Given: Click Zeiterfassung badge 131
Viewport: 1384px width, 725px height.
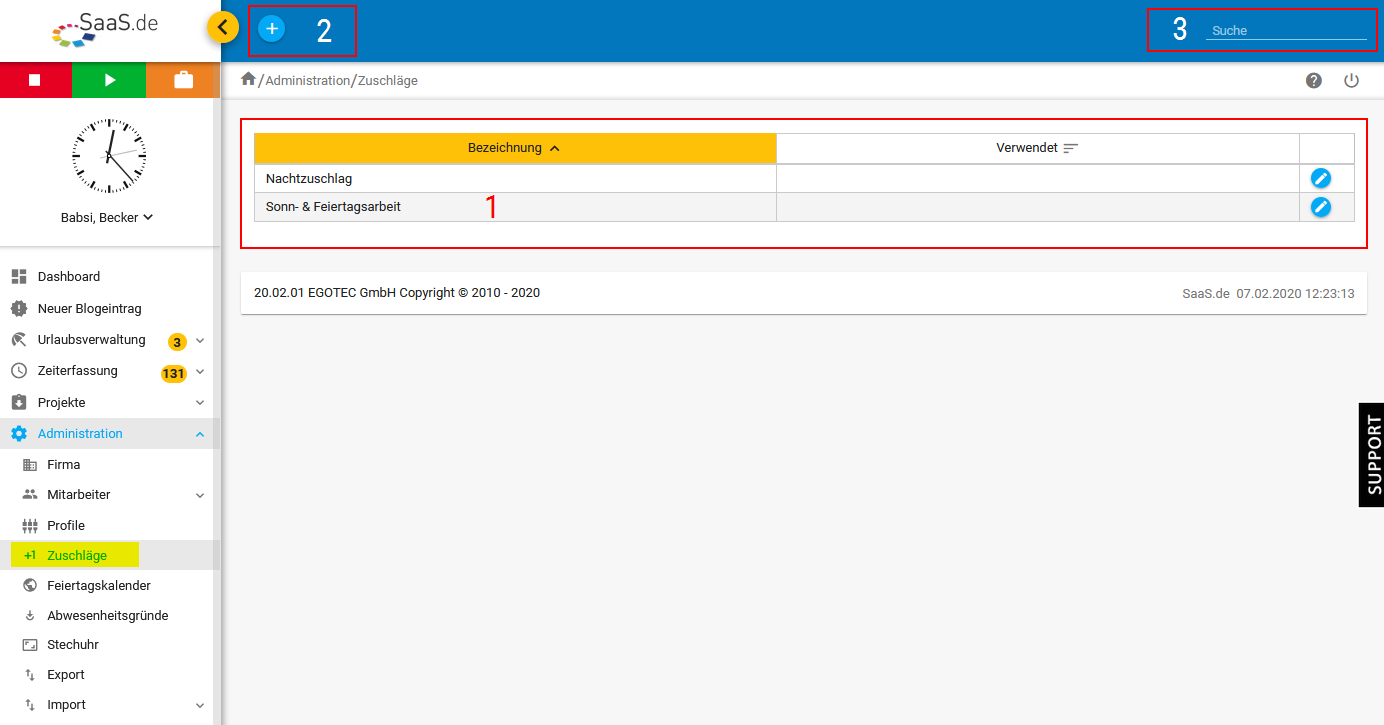Looking at the screenshot, I should point(174,374).
